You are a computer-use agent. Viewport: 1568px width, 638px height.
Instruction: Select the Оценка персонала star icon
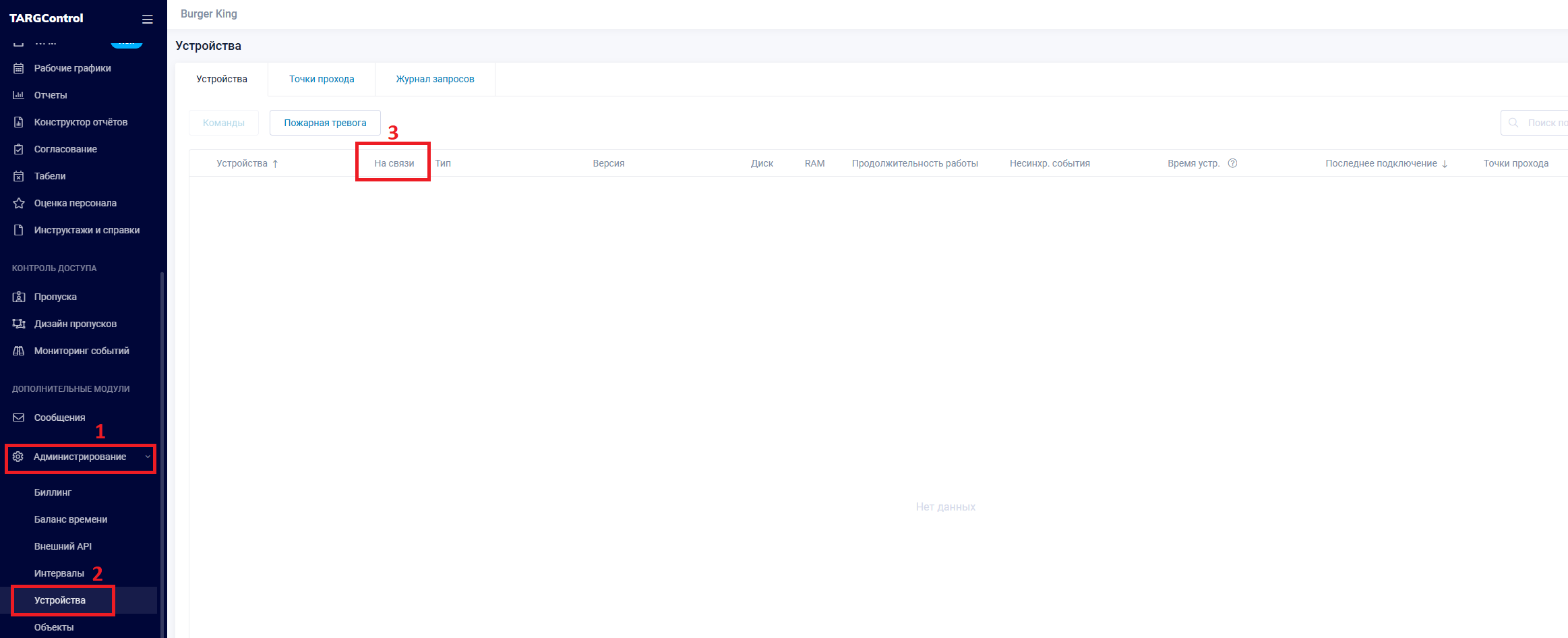[x=19, y=203]
